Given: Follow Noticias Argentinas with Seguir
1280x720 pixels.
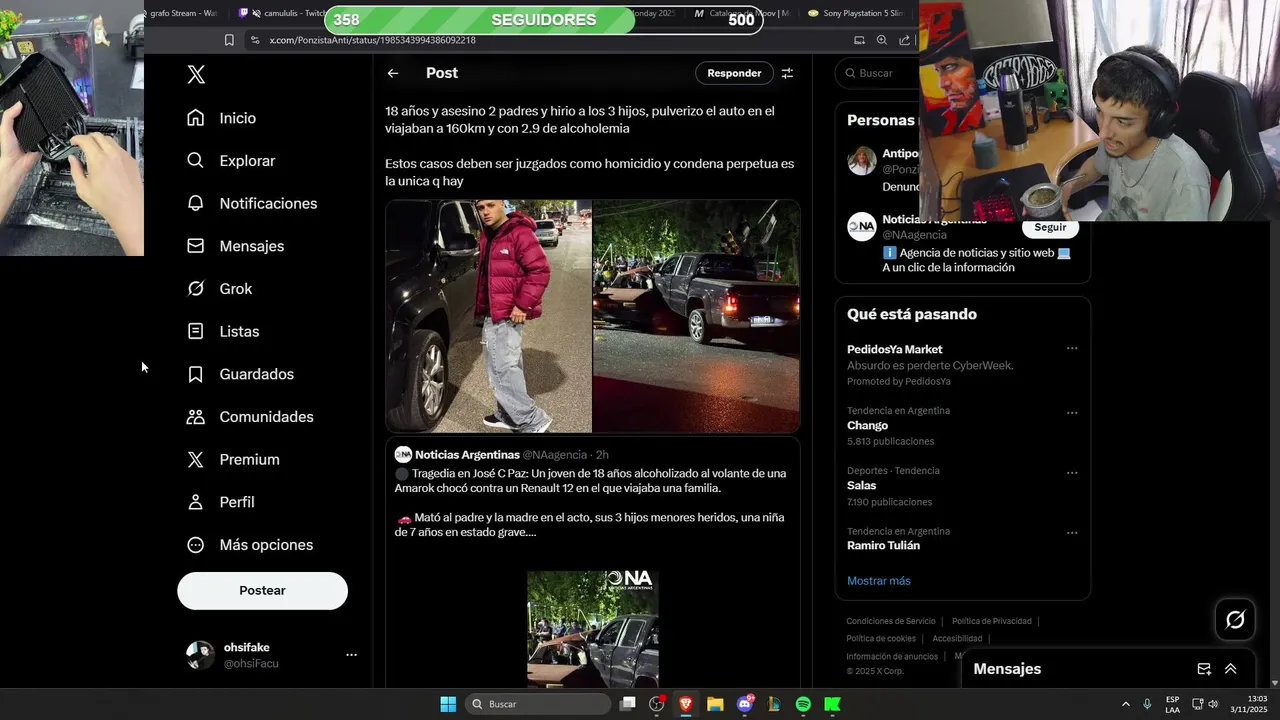Looking at the screenshot, I should coord(1050,227).
